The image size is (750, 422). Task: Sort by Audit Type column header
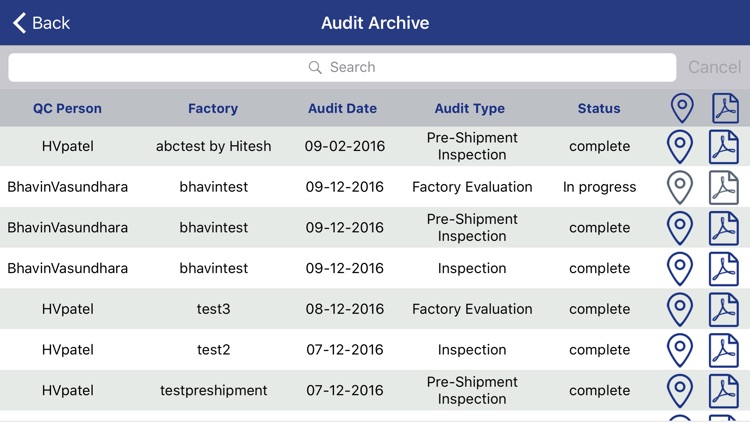[x=470, y=108]
